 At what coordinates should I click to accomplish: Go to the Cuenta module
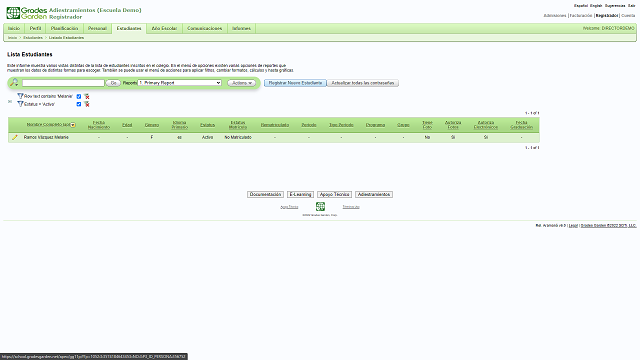click(628, 16)
